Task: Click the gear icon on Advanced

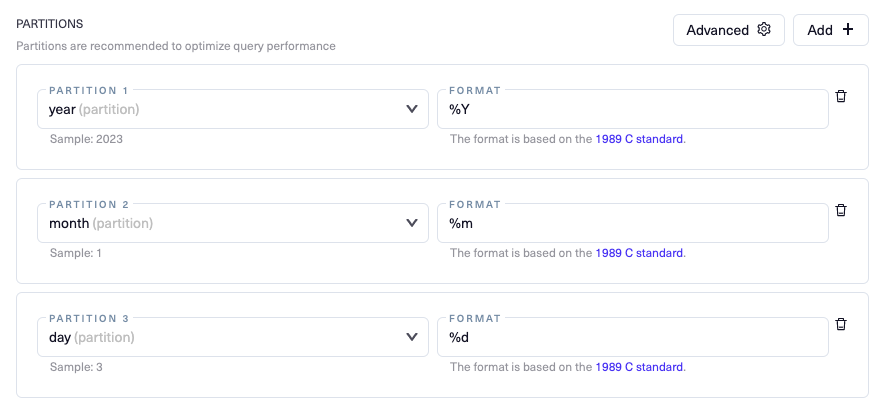Action: pyautogui.click(x=764, y=29)
